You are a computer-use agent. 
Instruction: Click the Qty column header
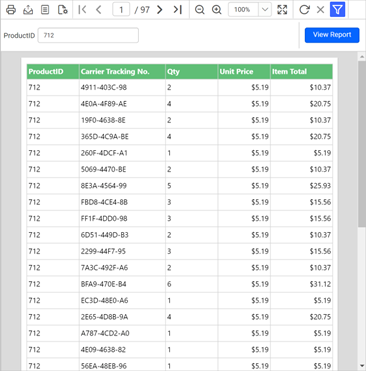192,71
